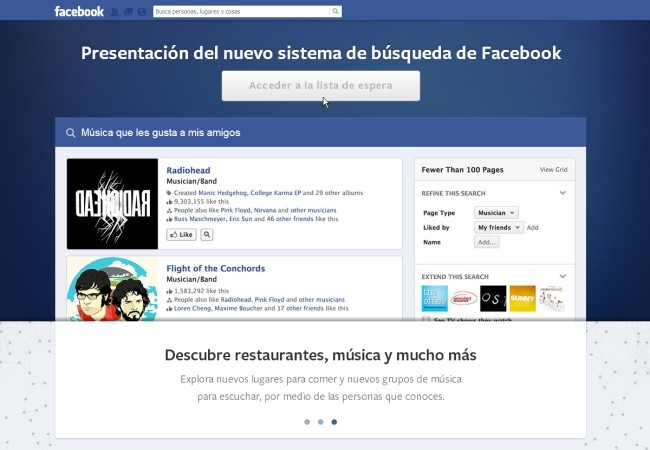Open '46 other friends' link
The image size is (650, 450).
pyautogui.click(x=290, y=219)
